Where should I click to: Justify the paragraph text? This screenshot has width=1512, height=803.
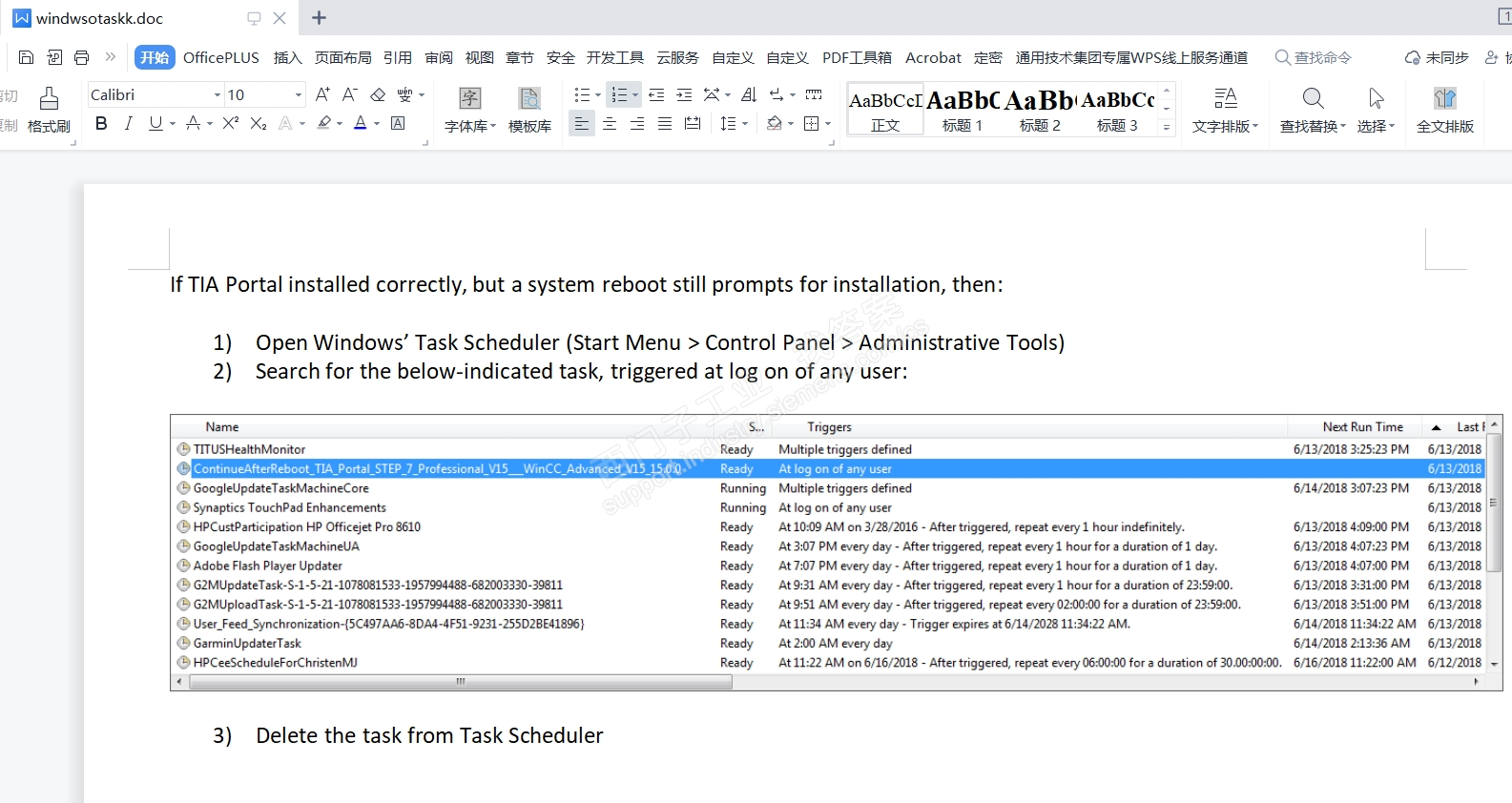pyautogui.click(x=665, y=123)
